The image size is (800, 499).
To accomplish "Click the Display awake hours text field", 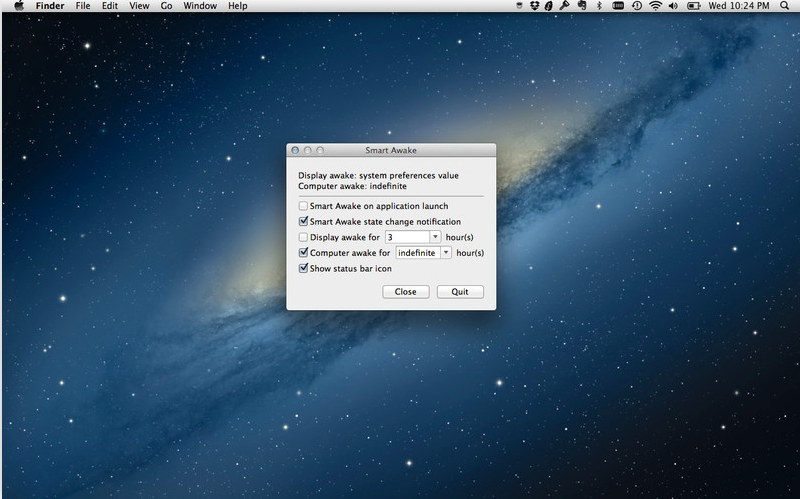I will 407,237.
